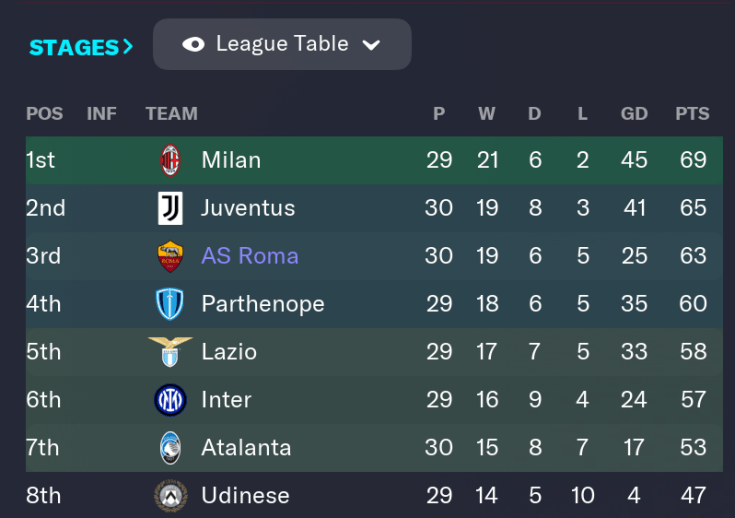Sort table by PTS column header
This screenshot has width=735, height=518.
(691, 114)
